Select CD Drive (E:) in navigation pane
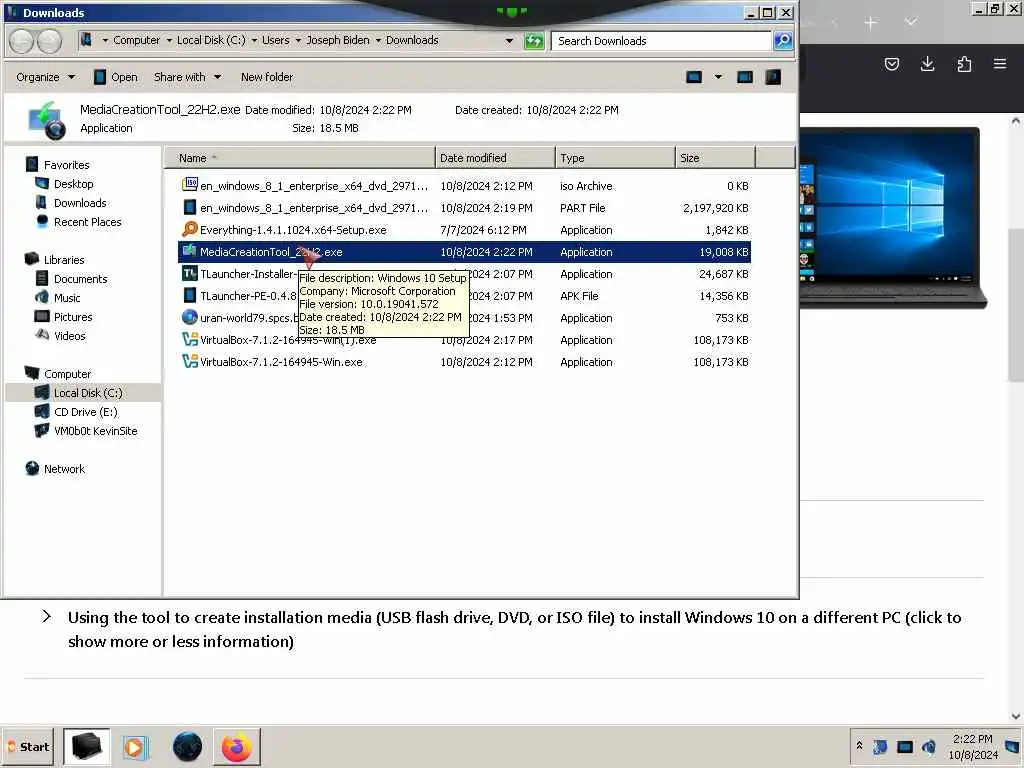1024x768 pixels. [x=86, y=412]
